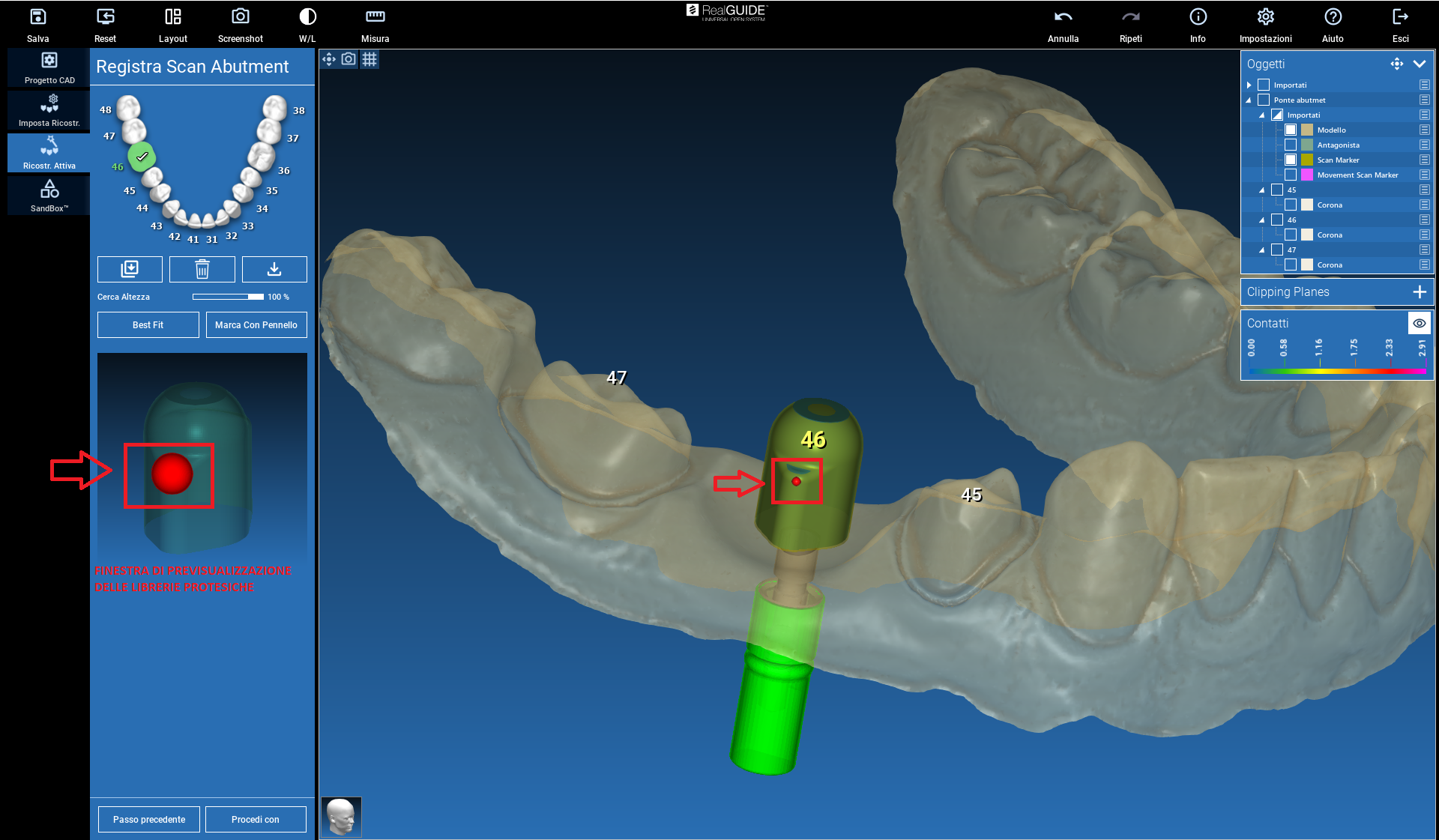Toggle the grid icon in viewport toolbar

[x=369, y=59]
